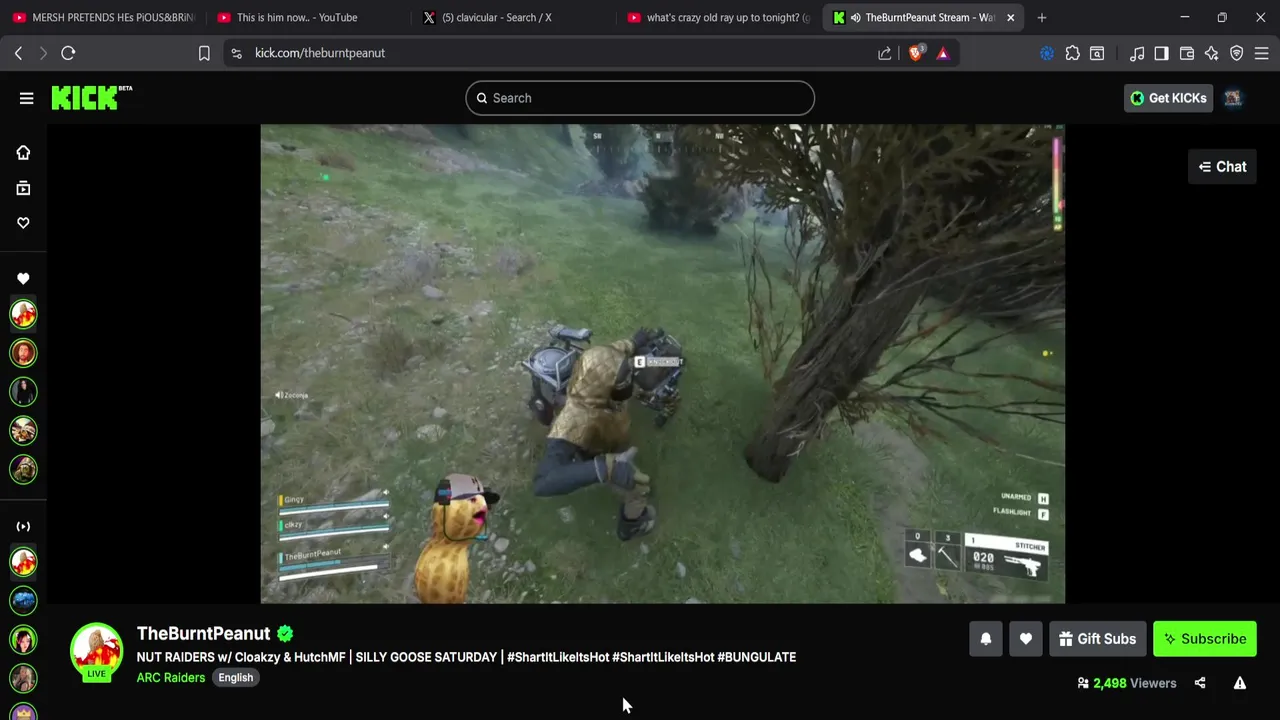This screenshot has width=1280, height=720.
Task: Open the Extensions puzzle-piece menu
Action: (x=1072, y=53)
